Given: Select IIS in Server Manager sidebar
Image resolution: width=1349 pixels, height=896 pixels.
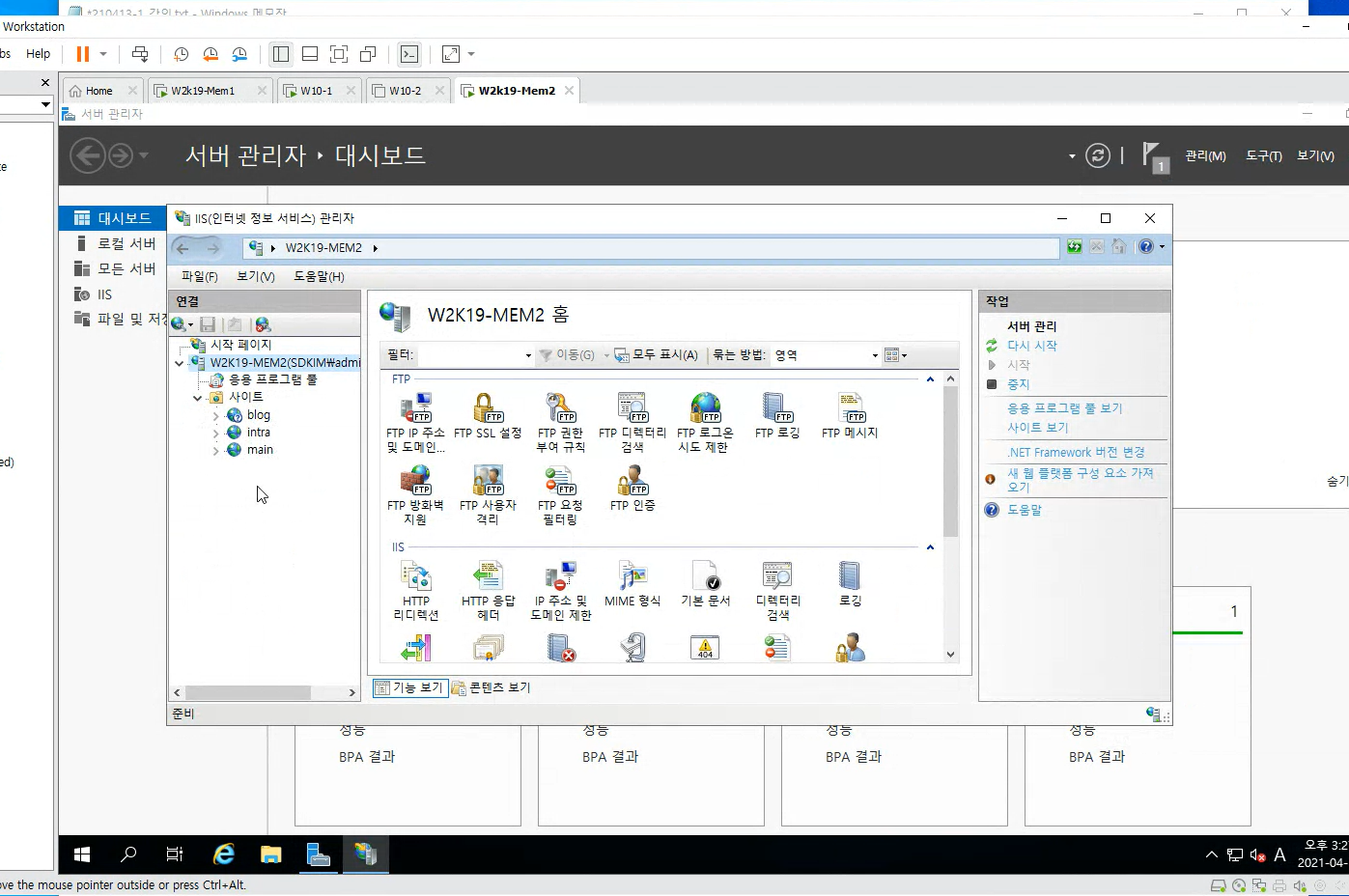Looking at the screenshot, I should (104, 294).
